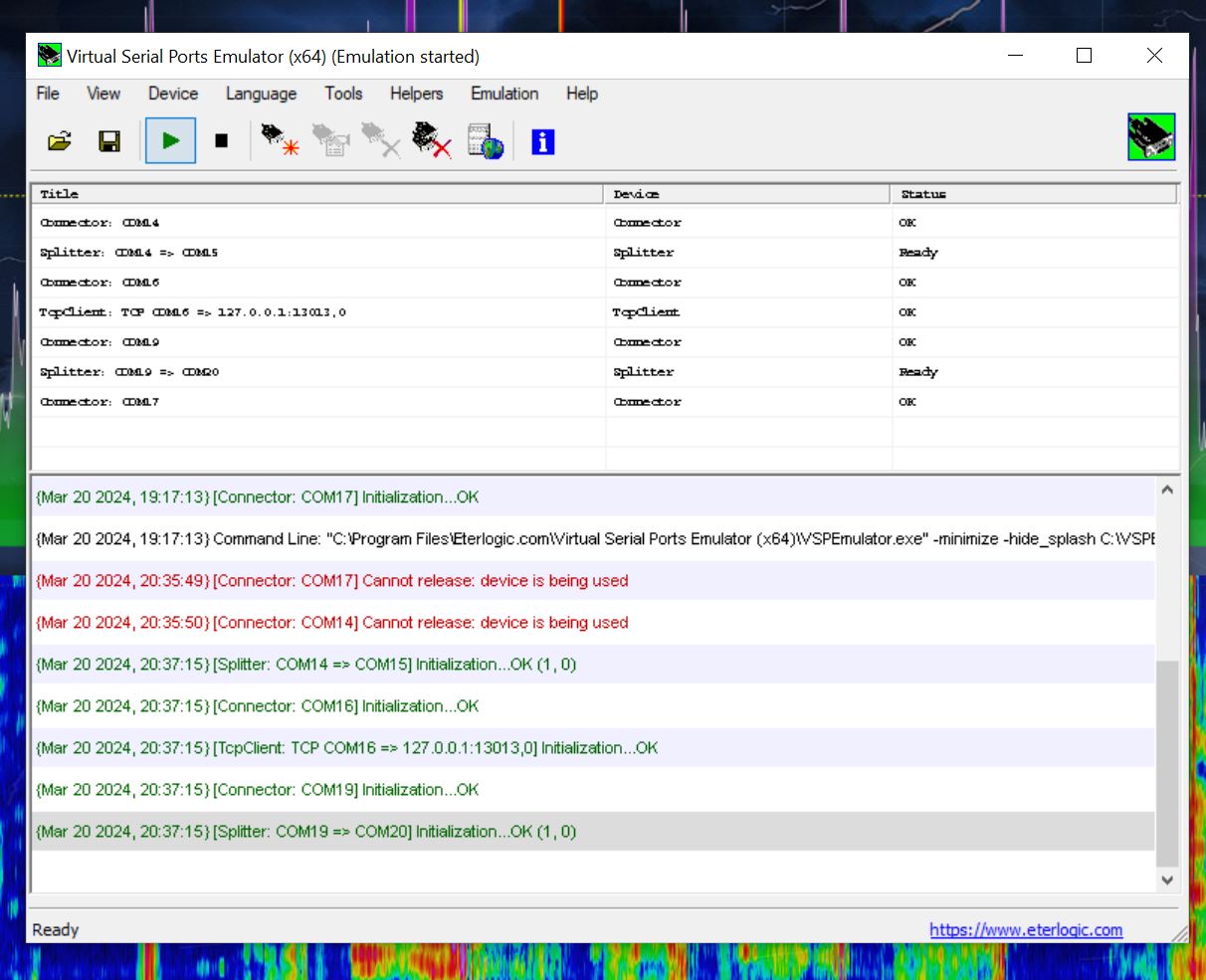This screenshot has width=1206, height=980.
Task: Click the greyed-out device properties icon
Action: 331,141
